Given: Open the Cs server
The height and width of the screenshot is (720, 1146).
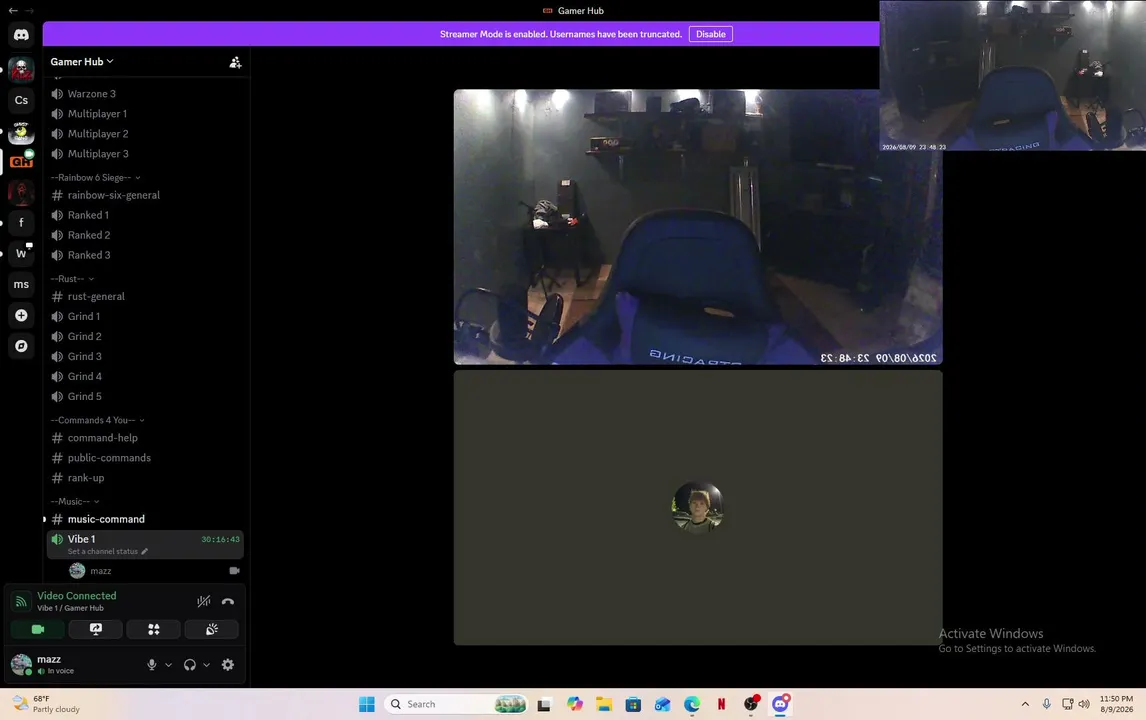Looking at the screenshot, I should click(x=21, y=100).
